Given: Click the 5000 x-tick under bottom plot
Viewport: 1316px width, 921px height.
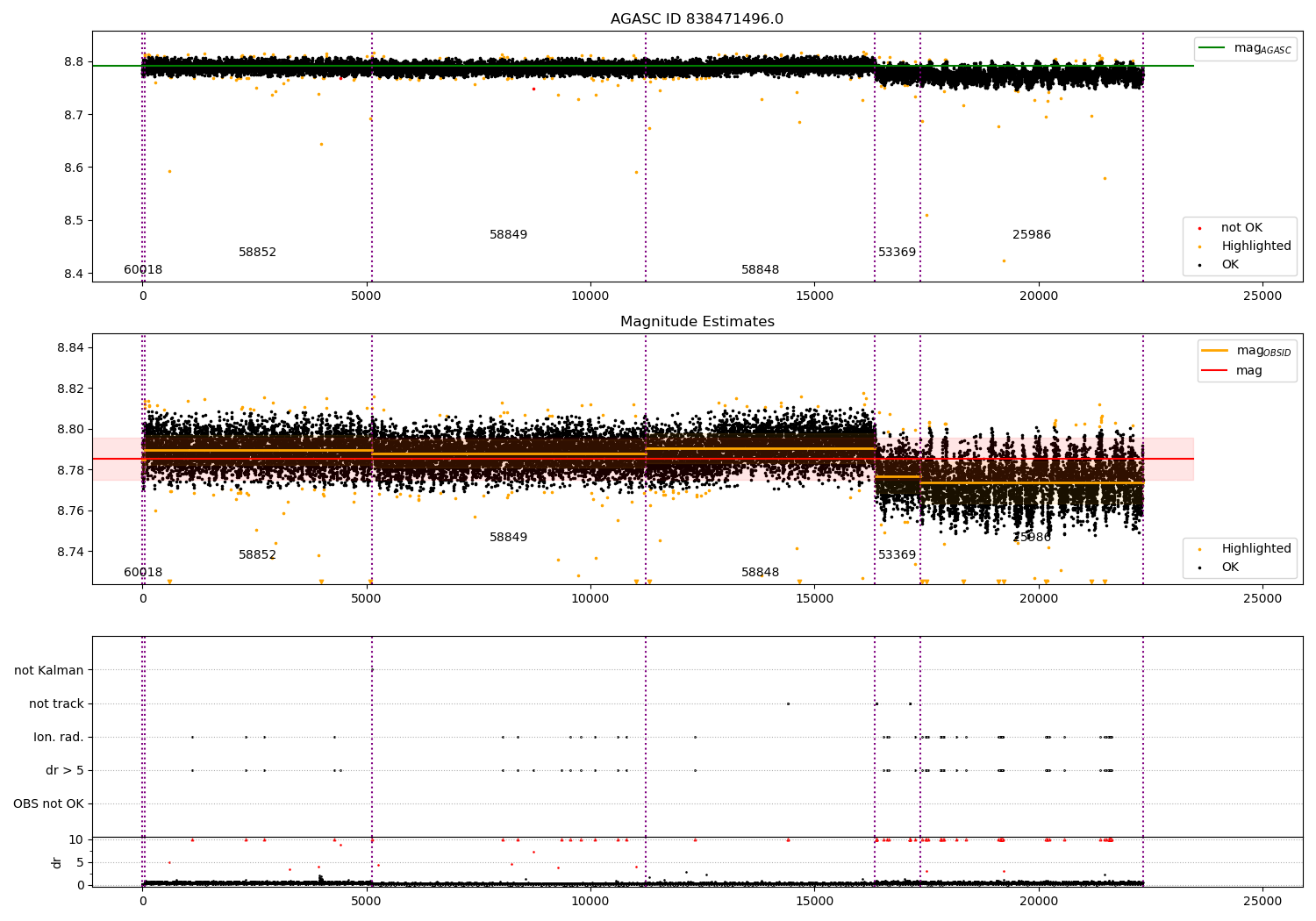Looking at the screenshot, I should [367, 901].
